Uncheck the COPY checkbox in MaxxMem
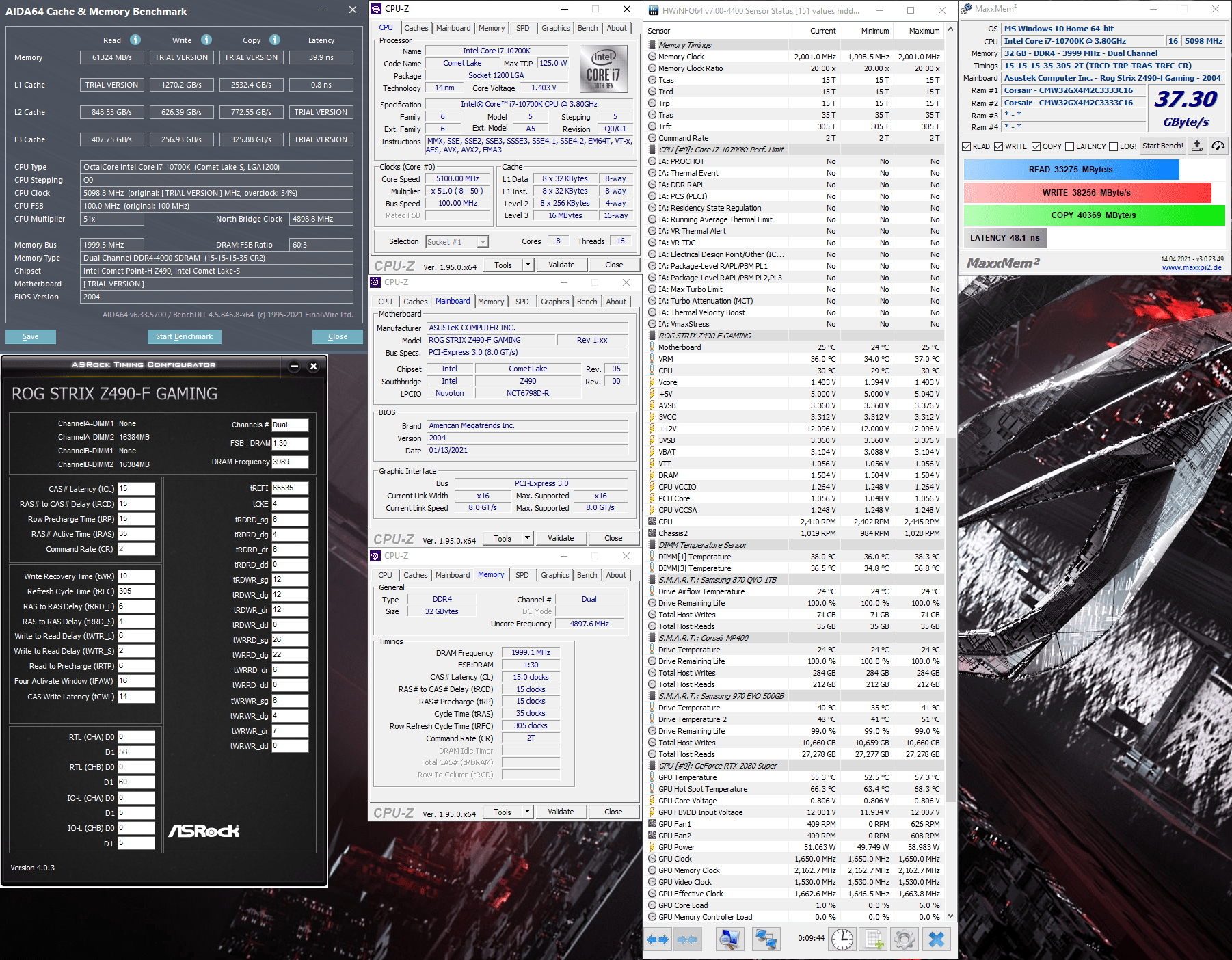The height and width of the screenshot is (960, 1232). (x=1036, y=146)
